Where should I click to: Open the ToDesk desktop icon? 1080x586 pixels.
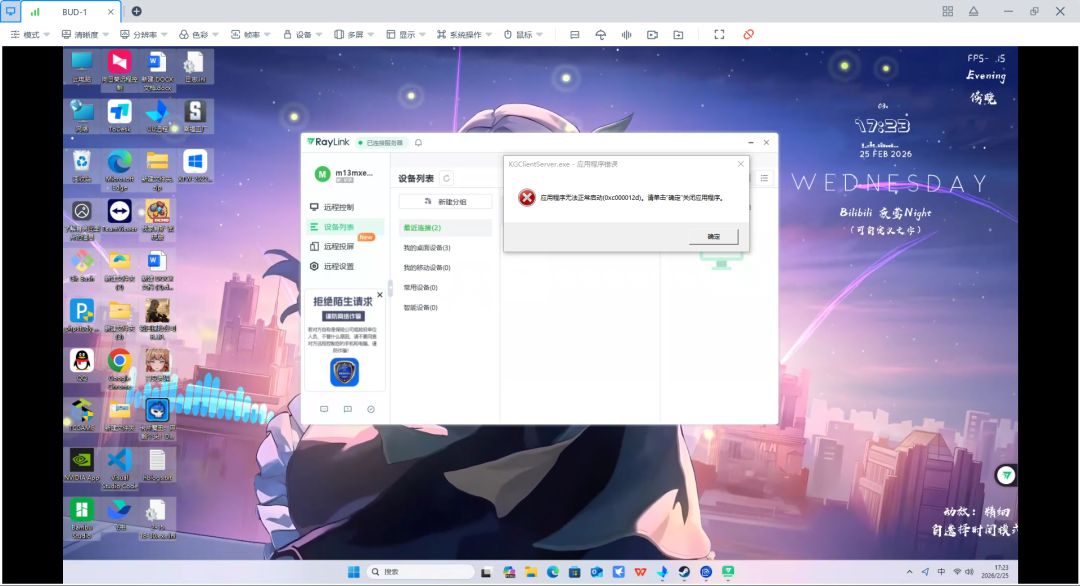click(119, 116)
